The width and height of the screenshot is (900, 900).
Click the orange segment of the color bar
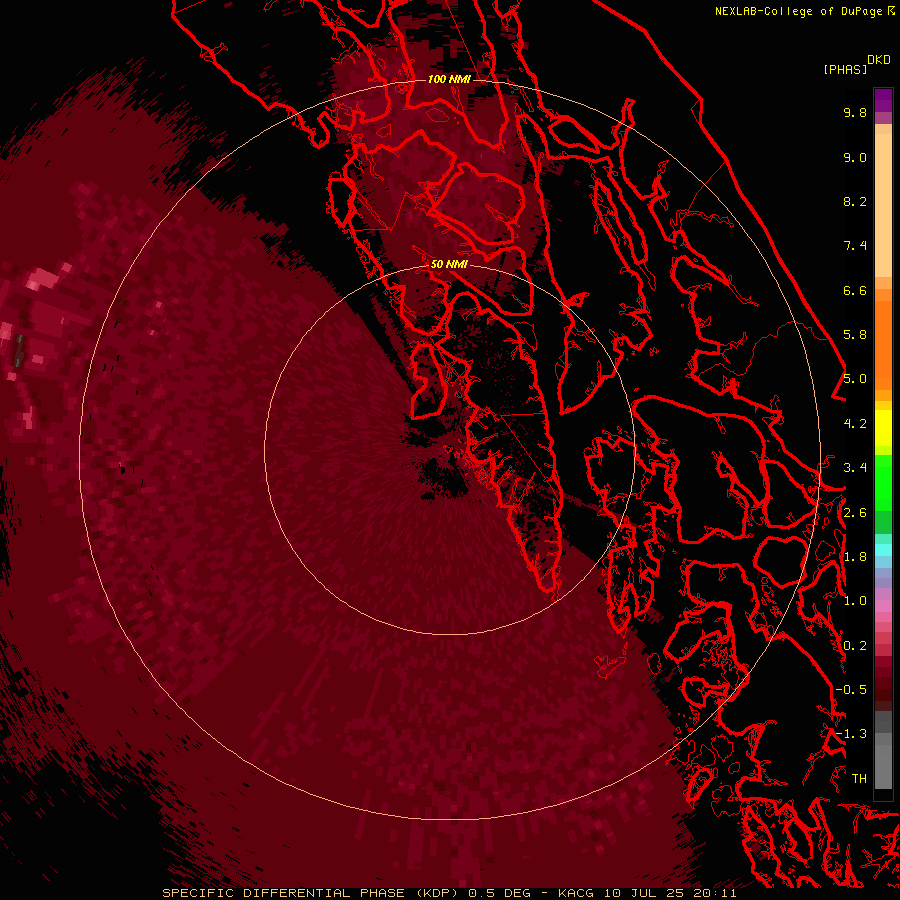click(x=883, y=344)
